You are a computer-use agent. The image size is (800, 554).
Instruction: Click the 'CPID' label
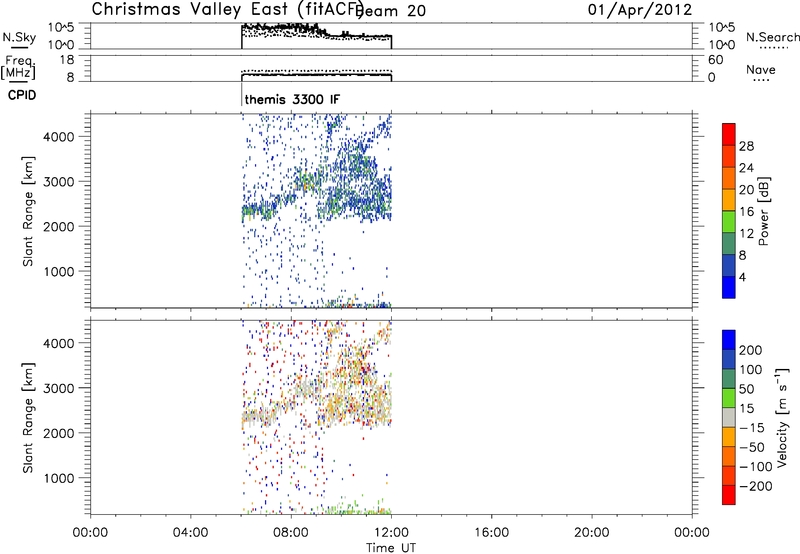point(22,95)
